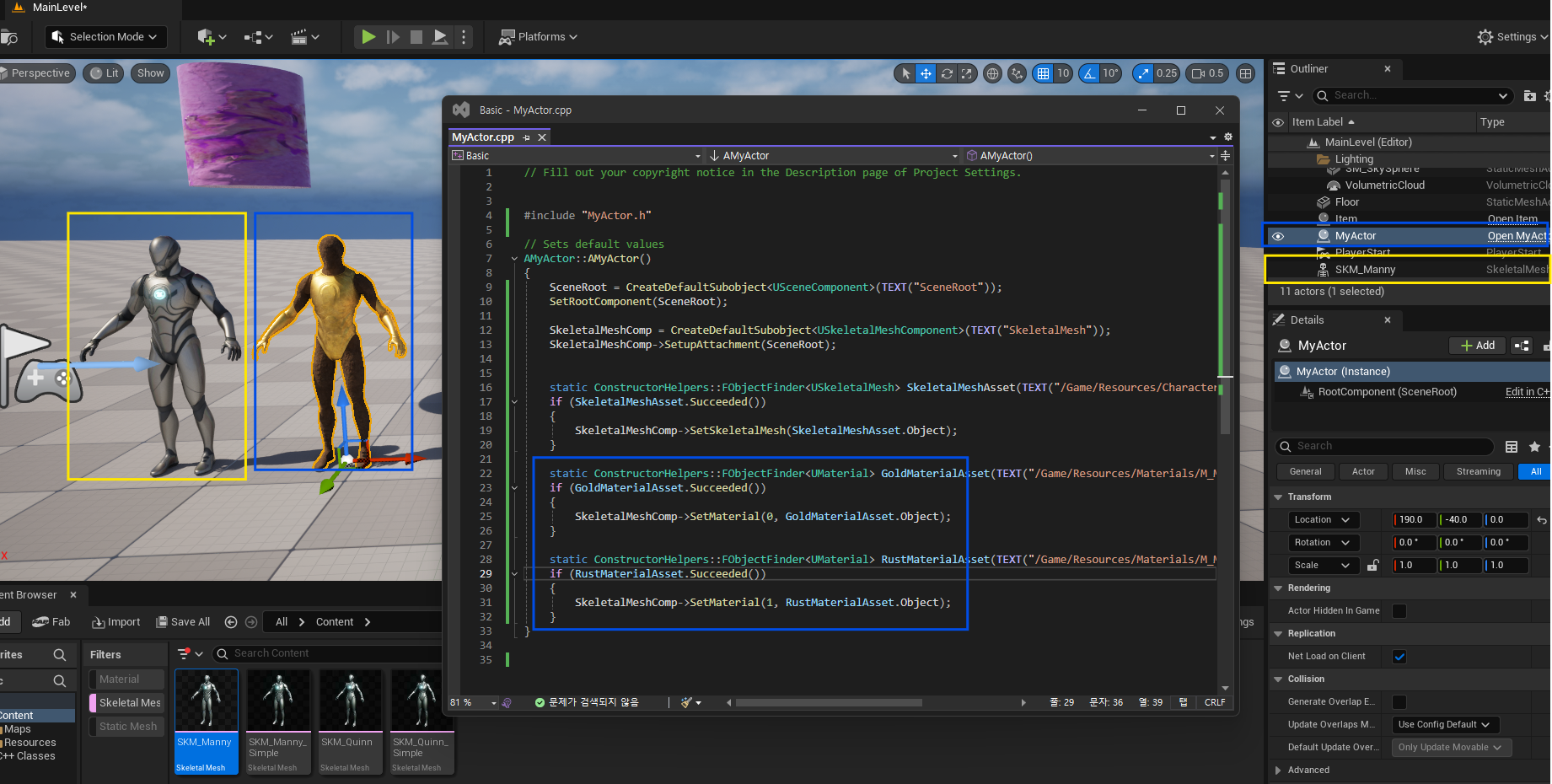The width and height of the screenshot is (1552, 784).
Task: Click the Import button in Content Browser
Action: tap(116, 622)
